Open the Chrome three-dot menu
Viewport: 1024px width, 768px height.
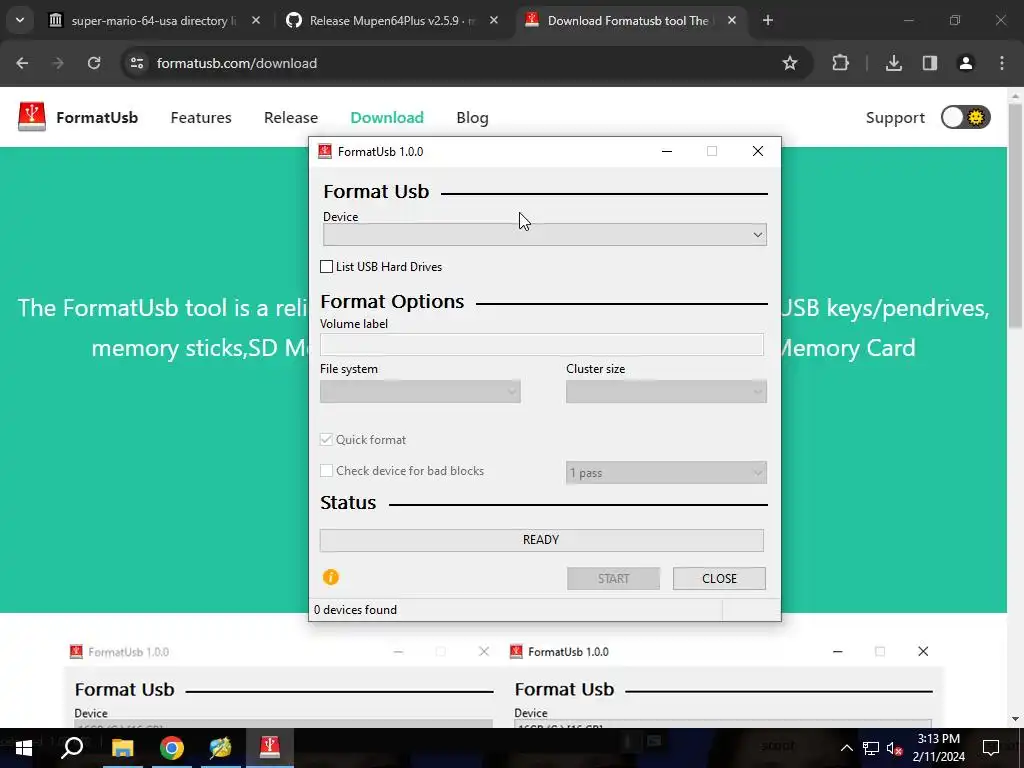(x=1002, y=63)
